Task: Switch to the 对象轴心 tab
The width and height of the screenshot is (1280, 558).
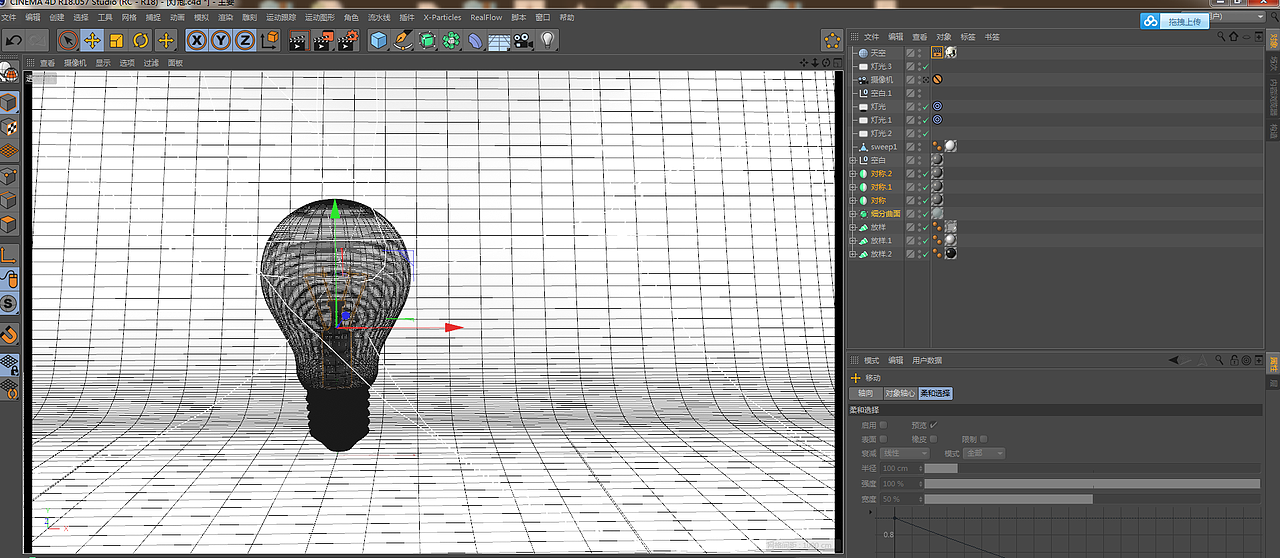Action: coord(900,394)
